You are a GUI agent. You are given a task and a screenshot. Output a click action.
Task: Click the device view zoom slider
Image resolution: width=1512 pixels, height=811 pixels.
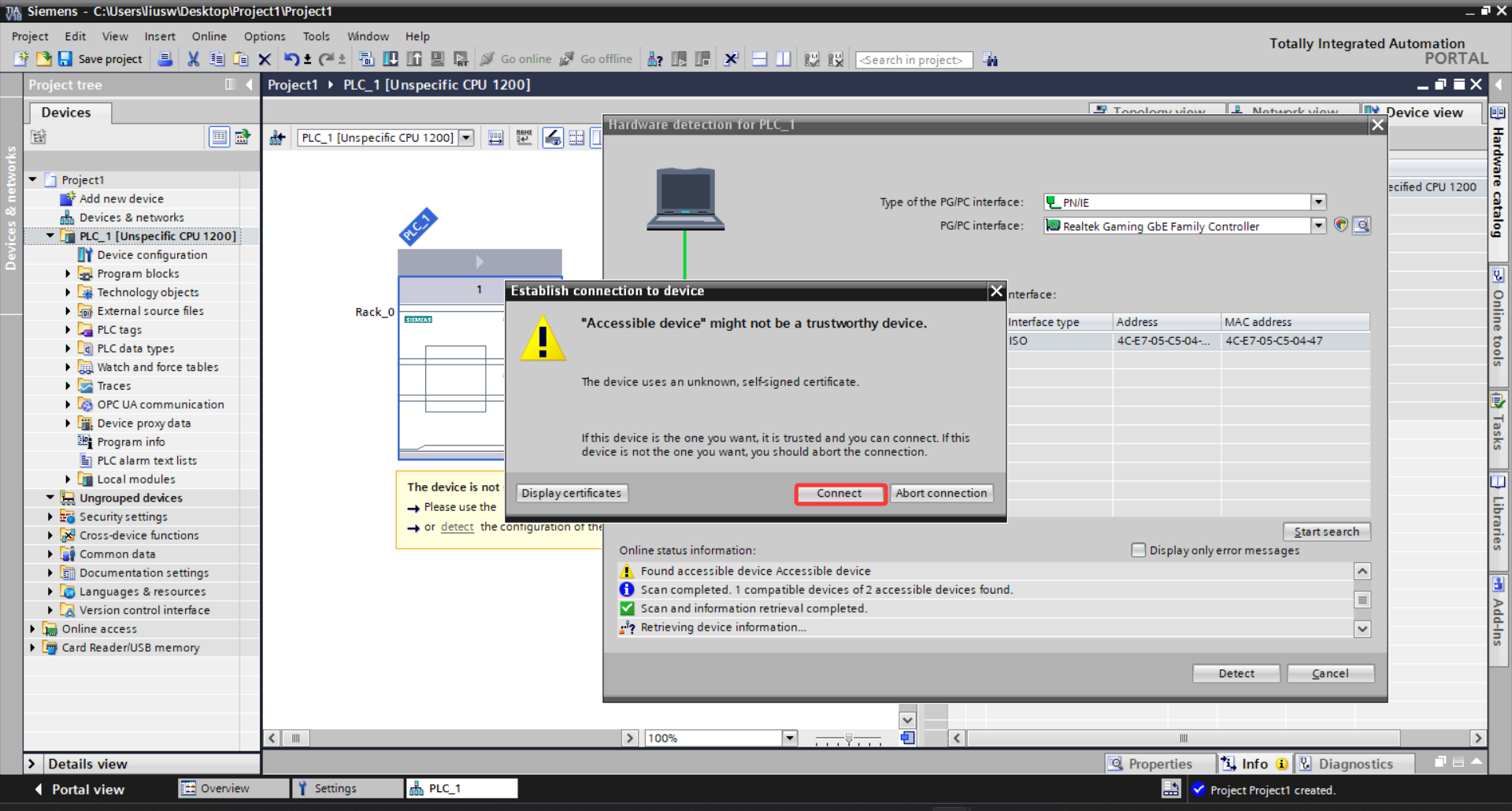pos(848,739)
